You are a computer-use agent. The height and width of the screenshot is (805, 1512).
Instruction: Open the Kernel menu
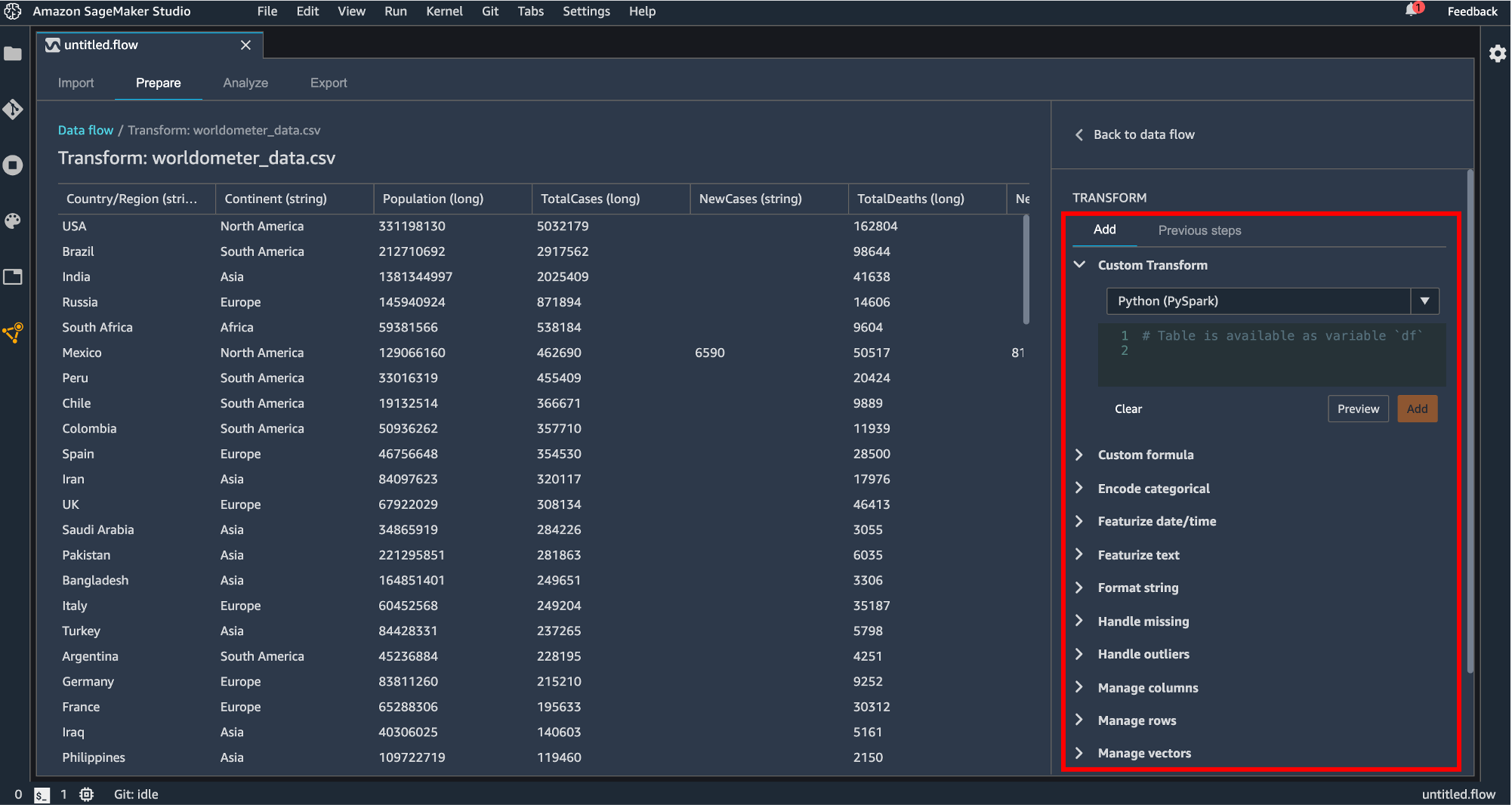click(x=444, y=11)
